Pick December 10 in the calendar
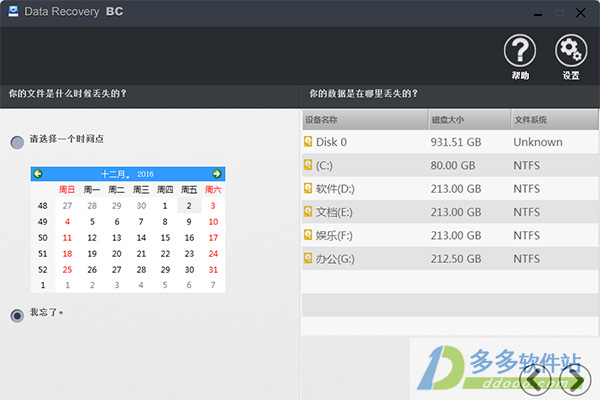Screen dimensions: 600x400 (x=213, y=222)
